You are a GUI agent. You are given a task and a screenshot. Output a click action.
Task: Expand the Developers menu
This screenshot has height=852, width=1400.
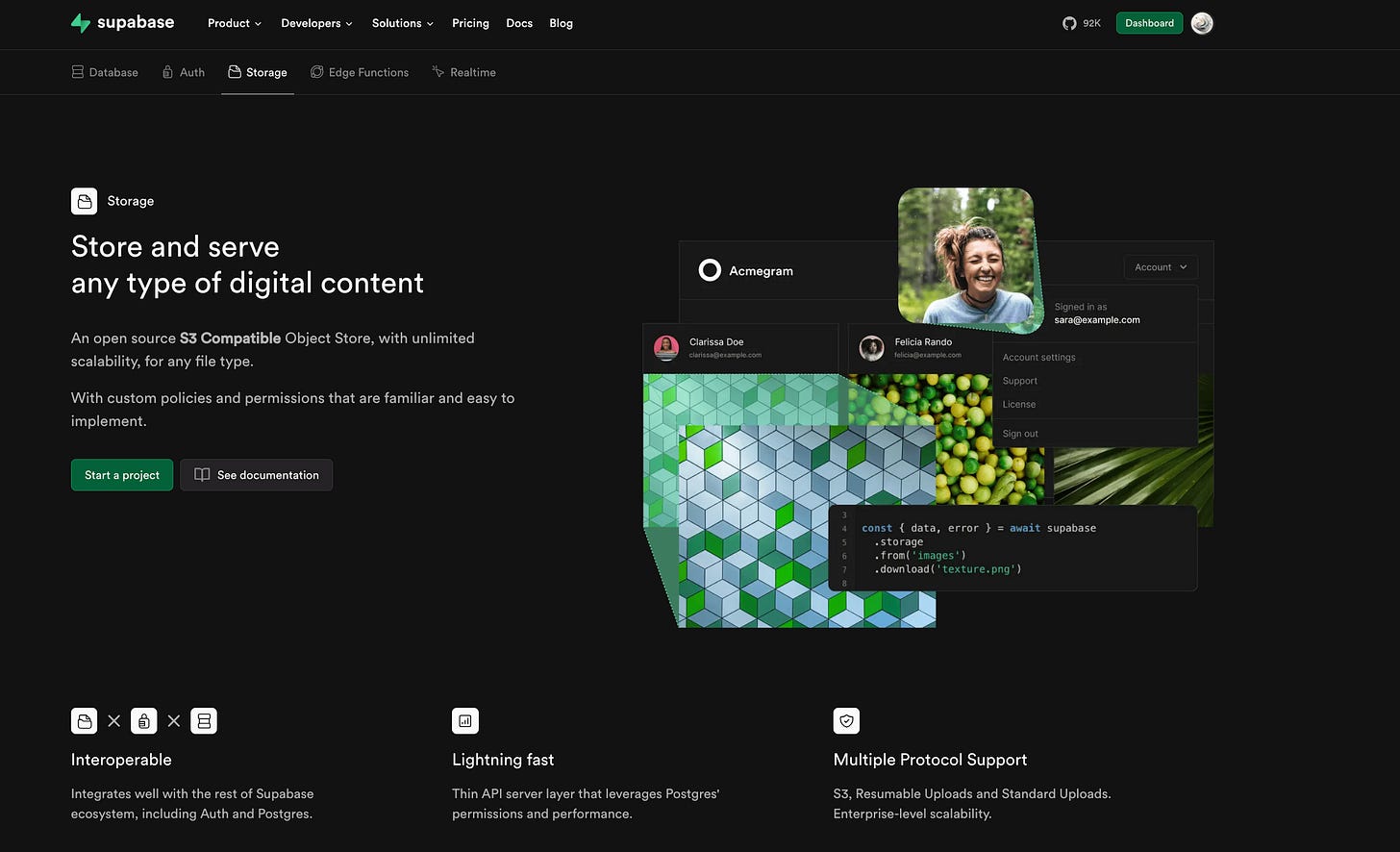(317, 23)
